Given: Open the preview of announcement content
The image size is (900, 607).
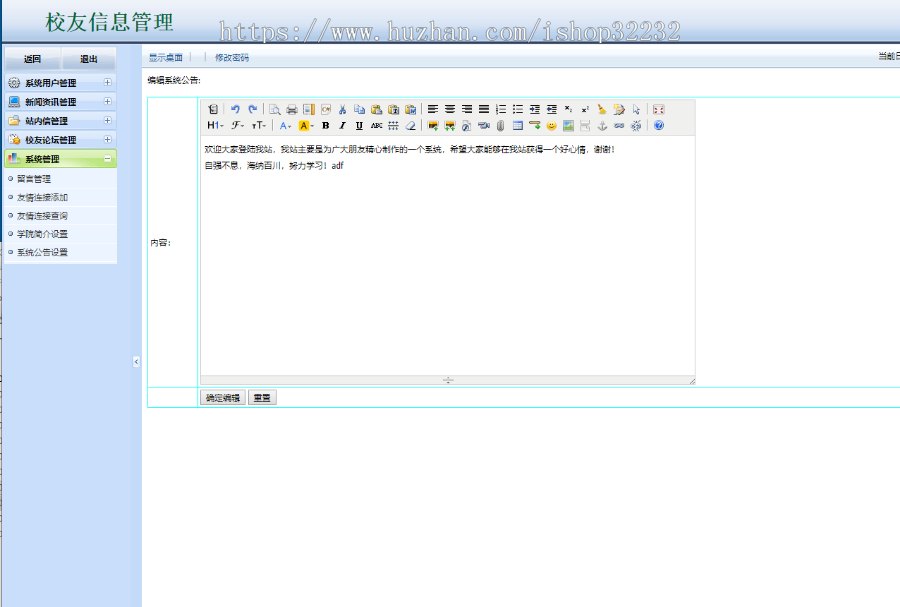Looking at the screenshot, I should [x=275, y=109].
